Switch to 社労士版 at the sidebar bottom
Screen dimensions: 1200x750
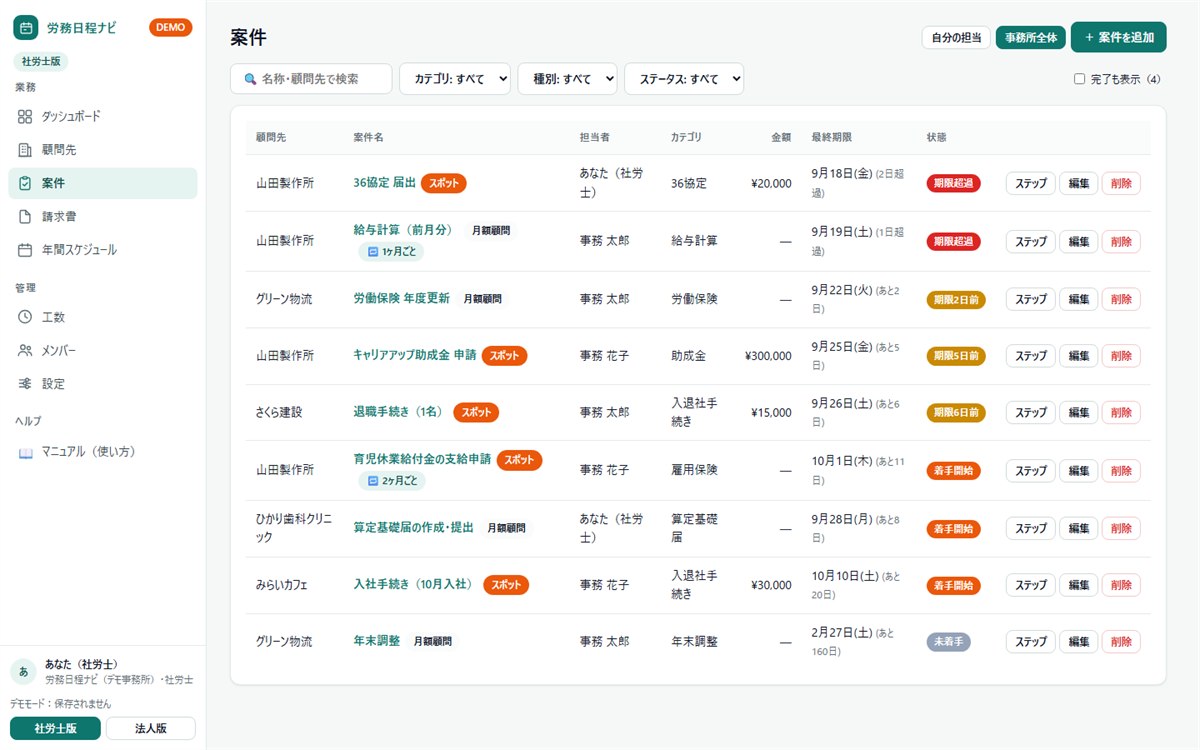[55, 728]
